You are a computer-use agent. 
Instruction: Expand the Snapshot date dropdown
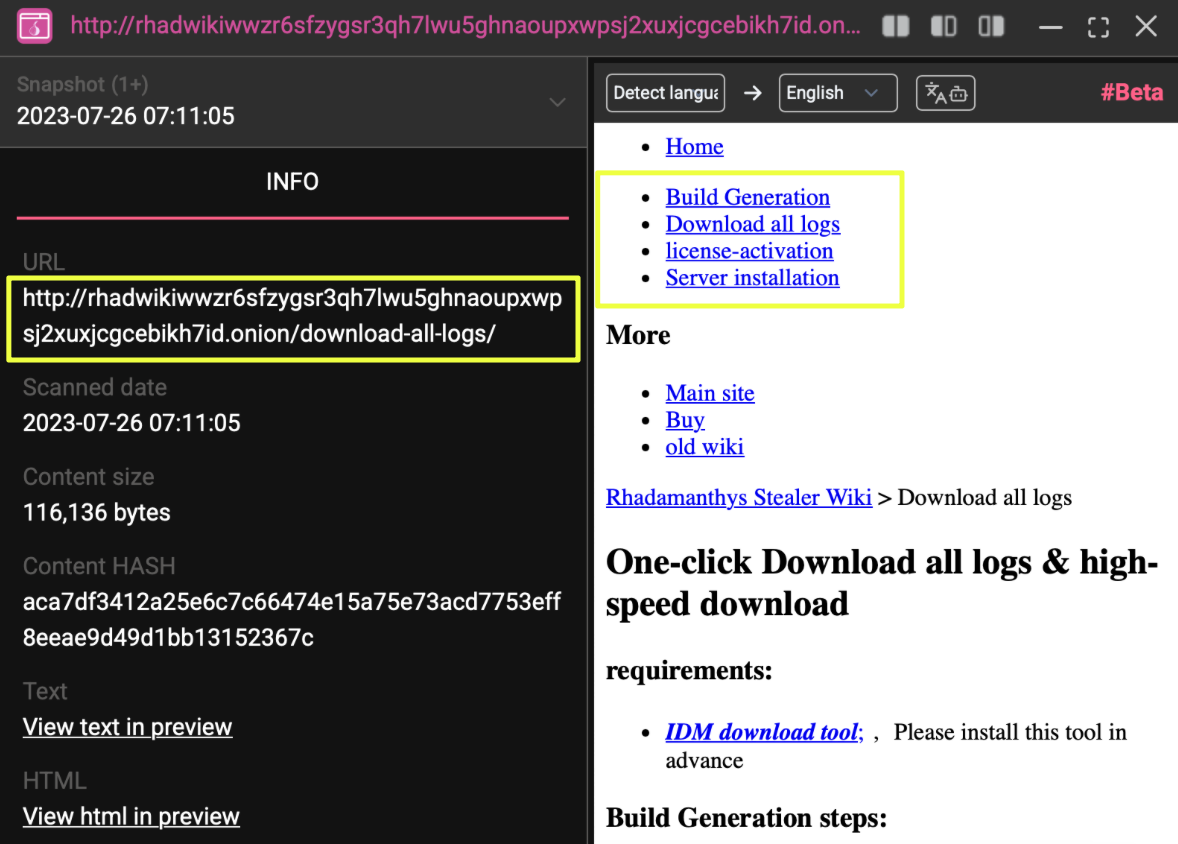[x=557, y=102]
